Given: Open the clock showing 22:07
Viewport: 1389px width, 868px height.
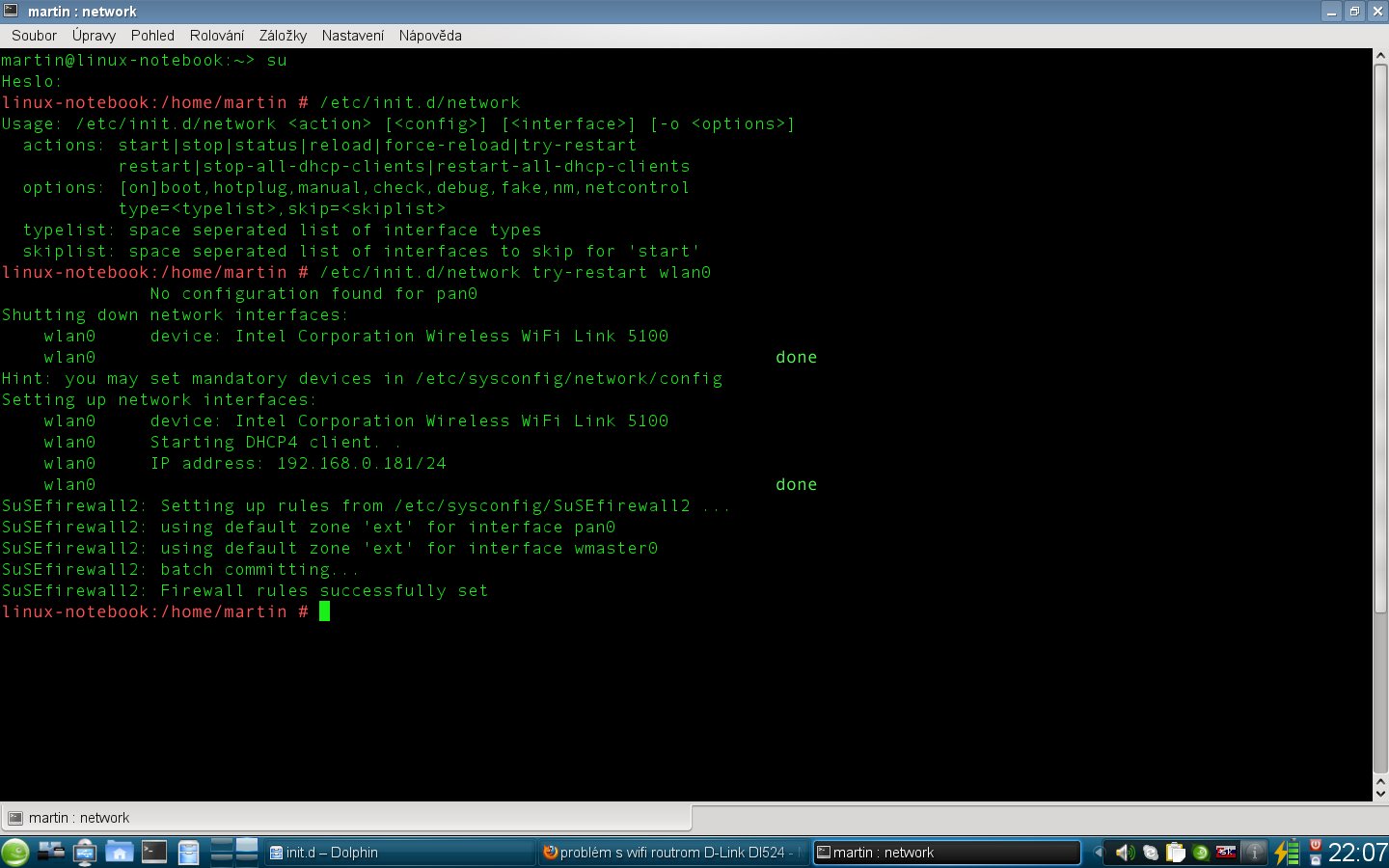Looking at the screenshot, I should (x=1357, y=853).
